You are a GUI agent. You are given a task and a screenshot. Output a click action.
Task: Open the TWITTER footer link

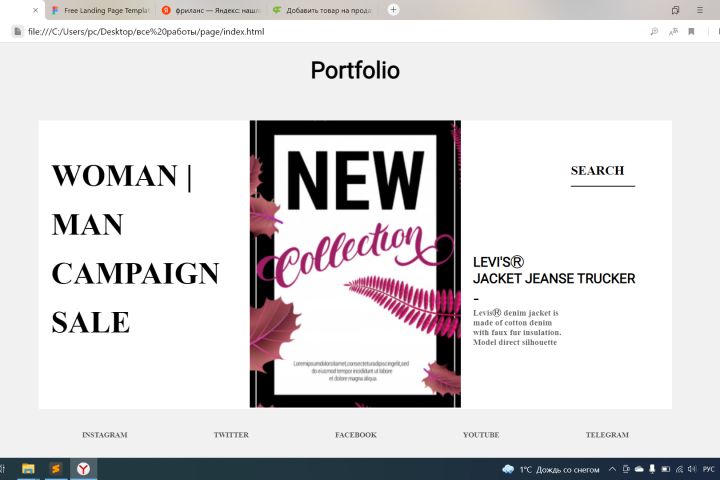(231, 435)
